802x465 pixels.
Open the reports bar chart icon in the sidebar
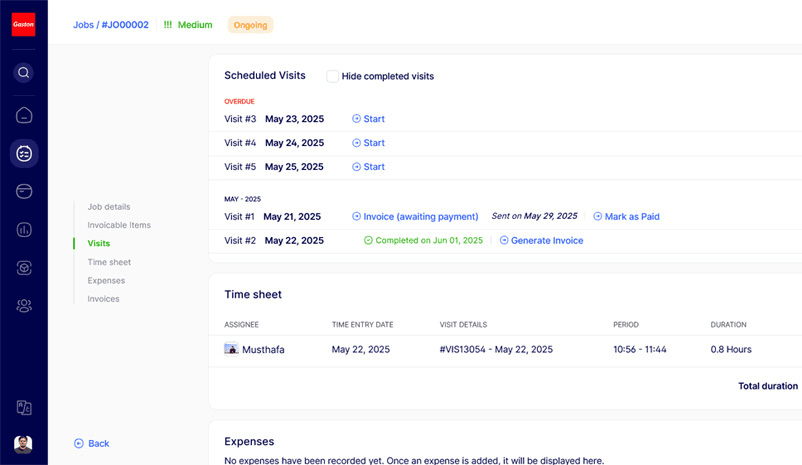pos(24,230)
